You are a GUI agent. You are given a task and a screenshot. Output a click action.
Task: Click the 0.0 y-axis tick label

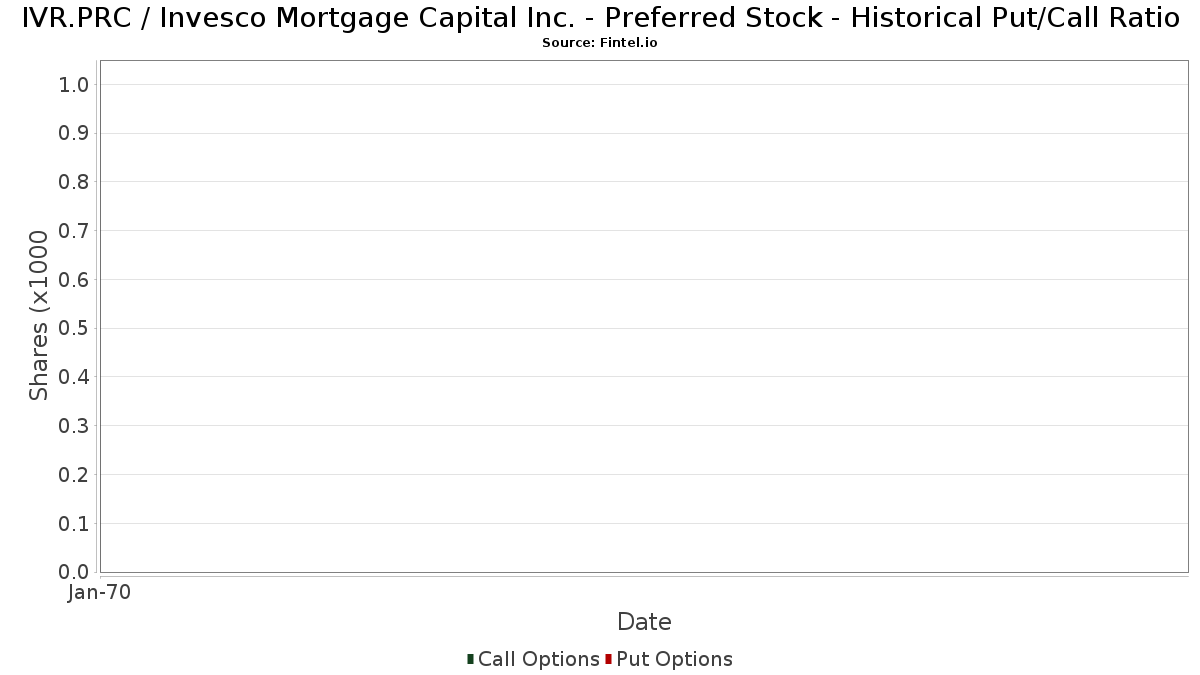[74, 572]
